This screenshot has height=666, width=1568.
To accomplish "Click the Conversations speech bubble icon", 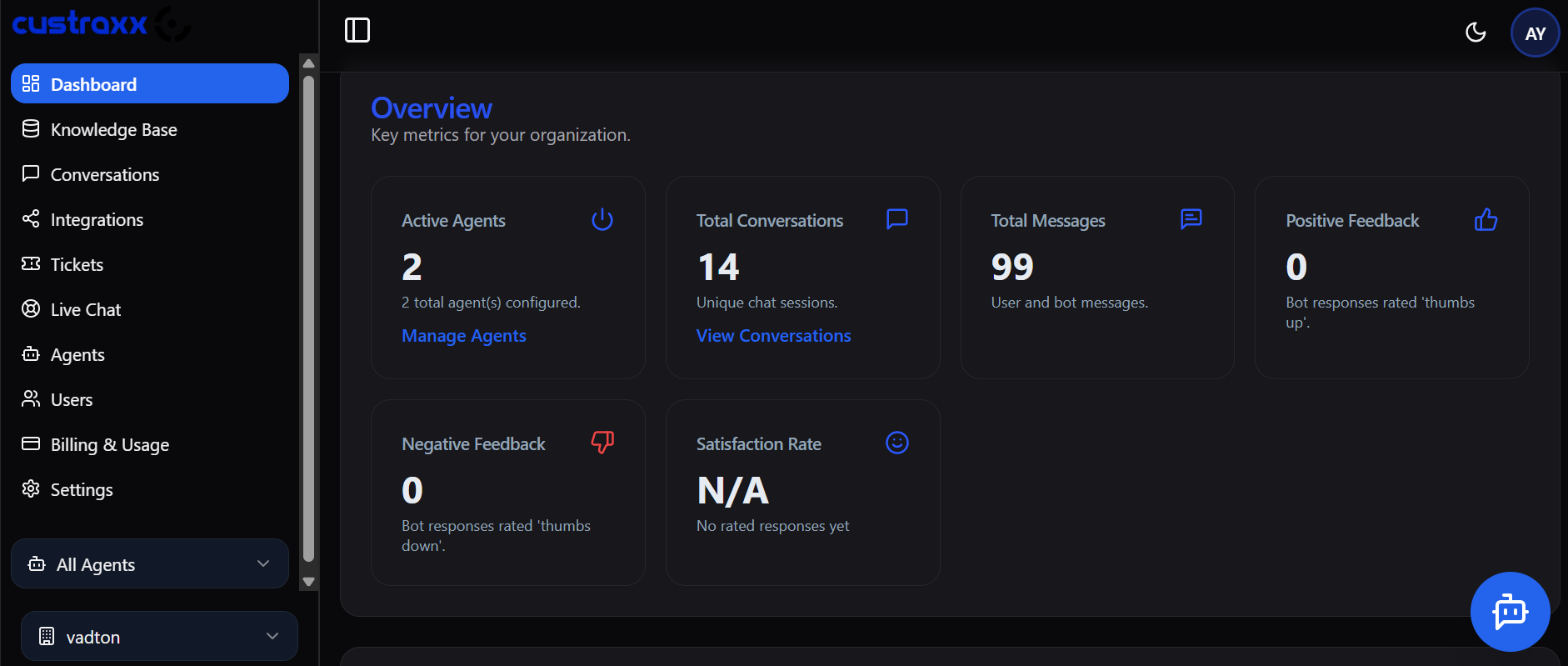I will point(31,173).
